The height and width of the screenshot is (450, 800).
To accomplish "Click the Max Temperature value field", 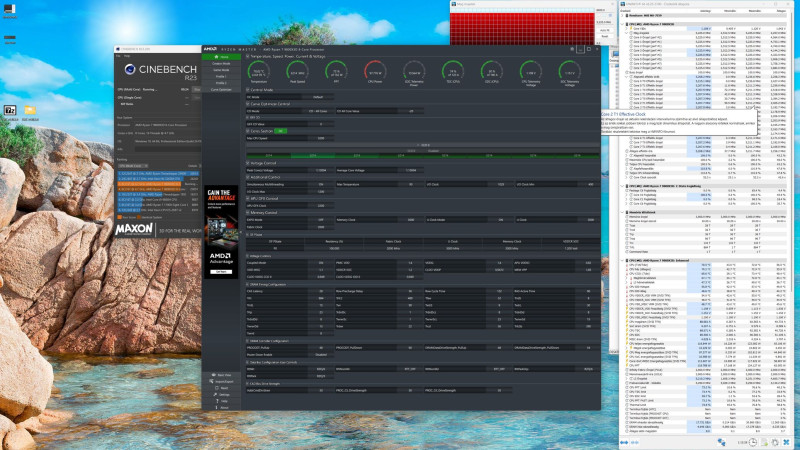I will click(411, 184).
